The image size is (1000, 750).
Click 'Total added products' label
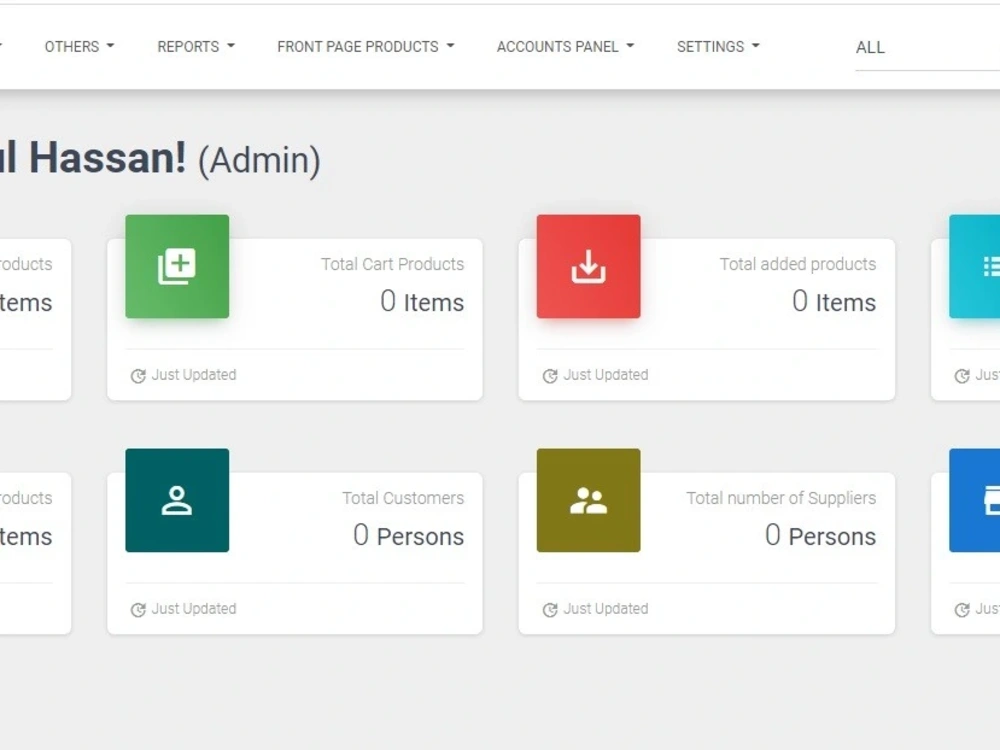click(798, 264)
